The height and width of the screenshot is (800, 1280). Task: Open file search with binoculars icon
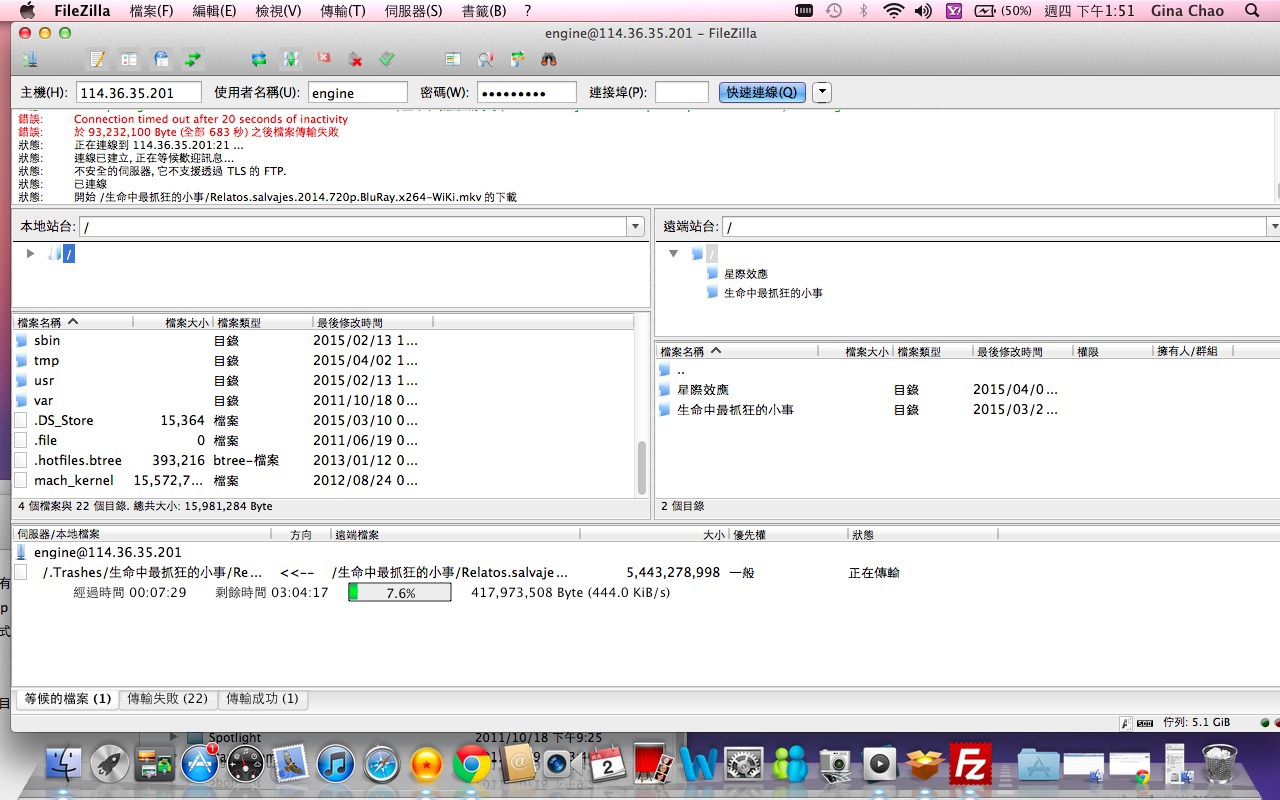[x=548, y=59]
